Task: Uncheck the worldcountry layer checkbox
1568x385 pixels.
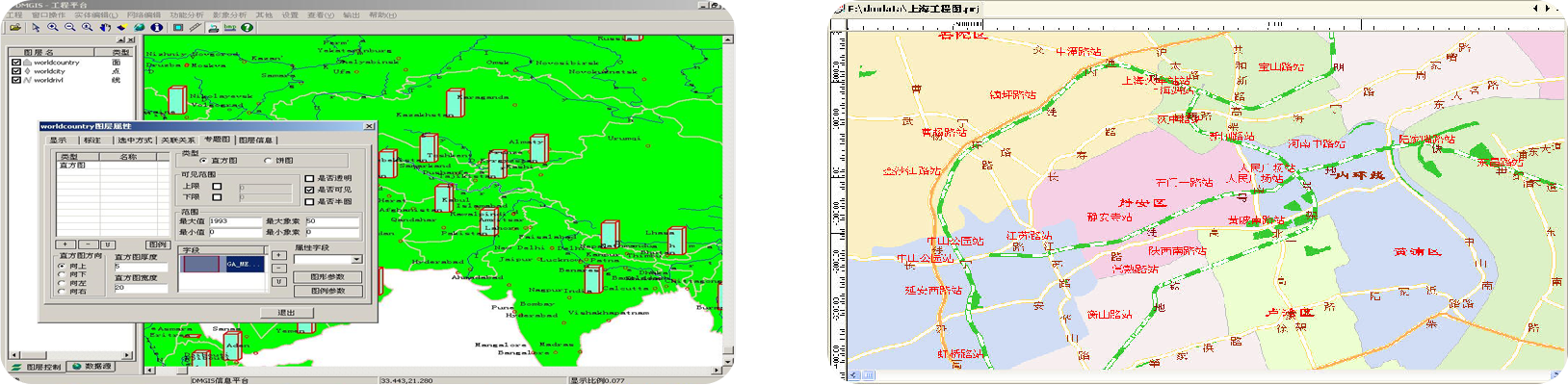Action: (x=16, y=63)
